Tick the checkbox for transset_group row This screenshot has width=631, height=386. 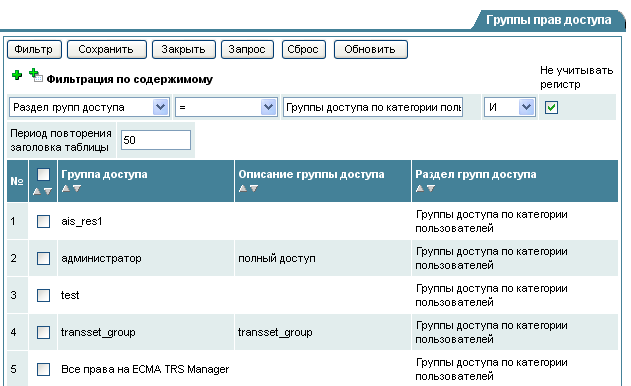[x=43, y=332]
